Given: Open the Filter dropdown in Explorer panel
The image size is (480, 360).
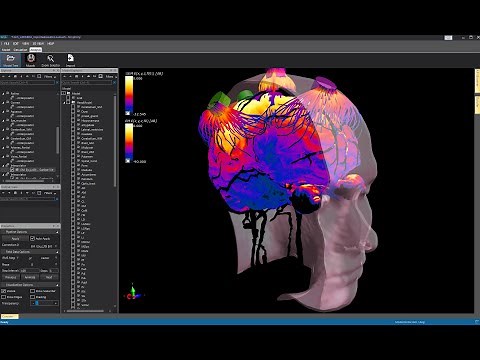Looking at the screenshot, I should (x=50, y=77).
